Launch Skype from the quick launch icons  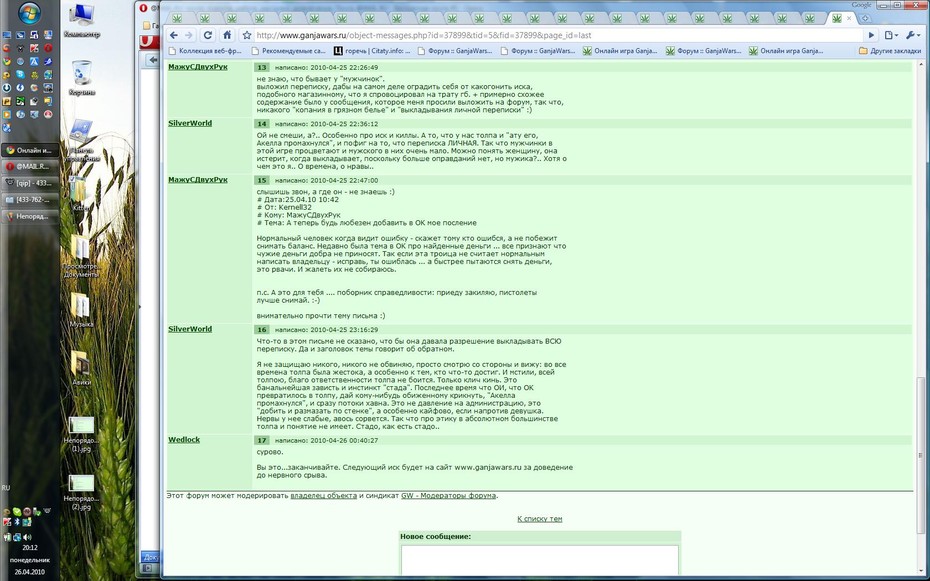[20, 74]
